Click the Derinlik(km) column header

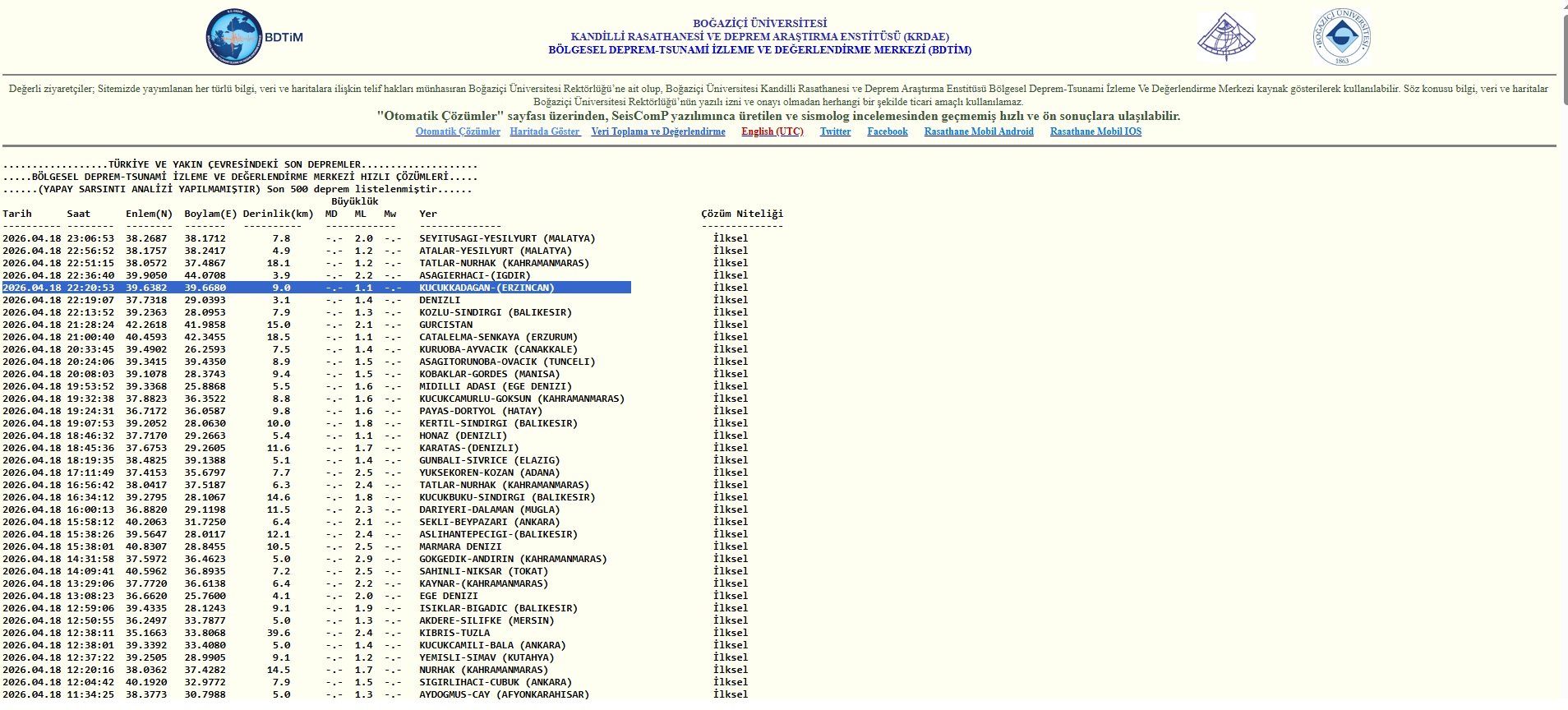(278, 214)
